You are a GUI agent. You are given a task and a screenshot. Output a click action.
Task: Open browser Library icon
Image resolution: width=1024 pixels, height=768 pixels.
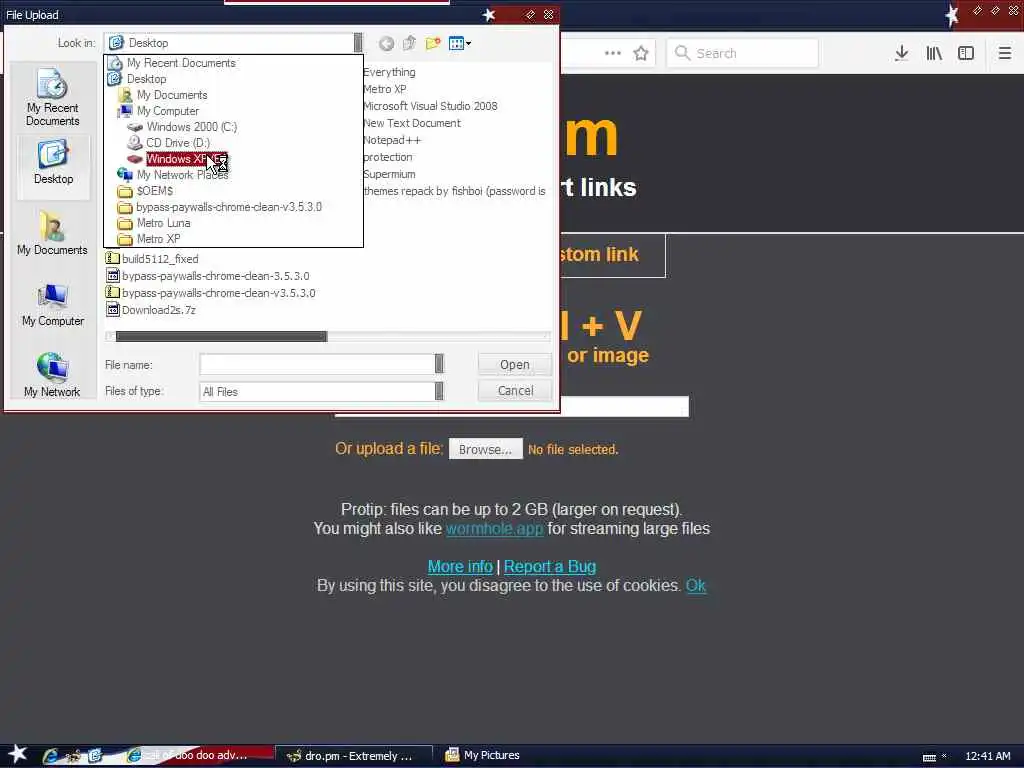(x=934, y=53)
